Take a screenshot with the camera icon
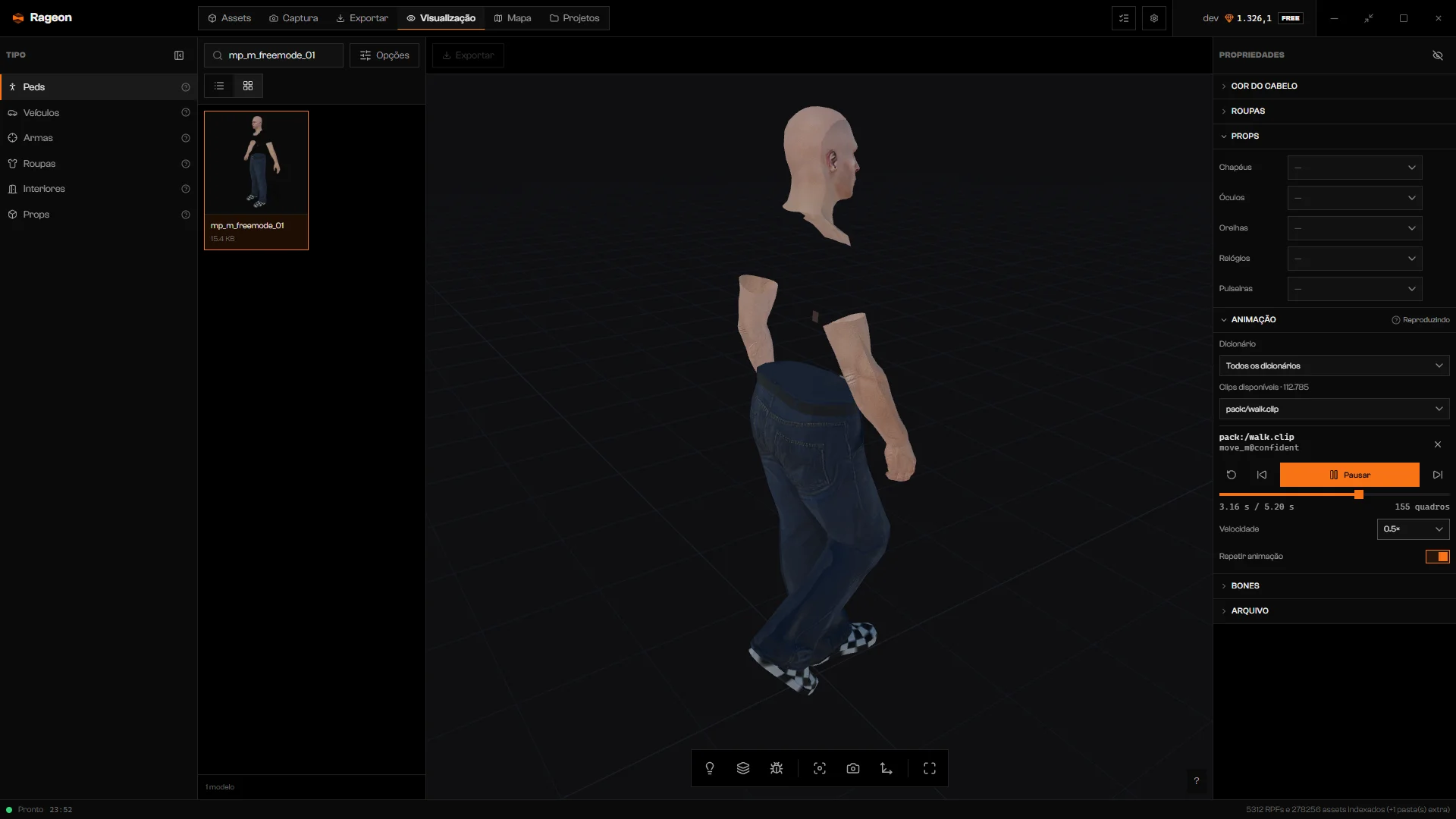This screenshot has width=1456, height=819. click(853, 768)
